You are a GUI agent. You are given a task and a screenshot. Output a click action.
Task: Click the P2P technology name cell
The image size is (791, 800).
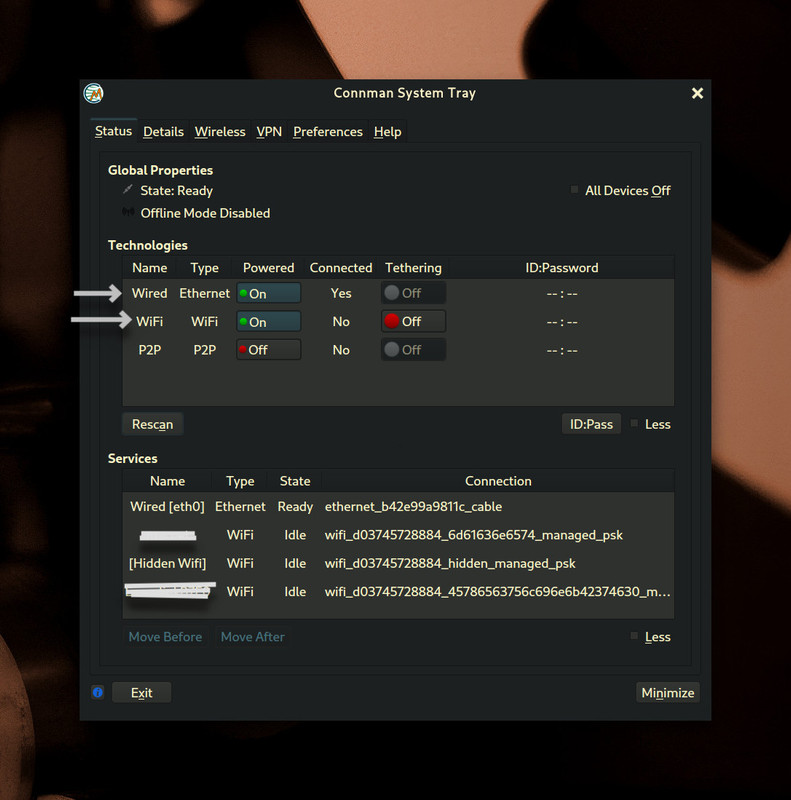[x=150, y=350]
